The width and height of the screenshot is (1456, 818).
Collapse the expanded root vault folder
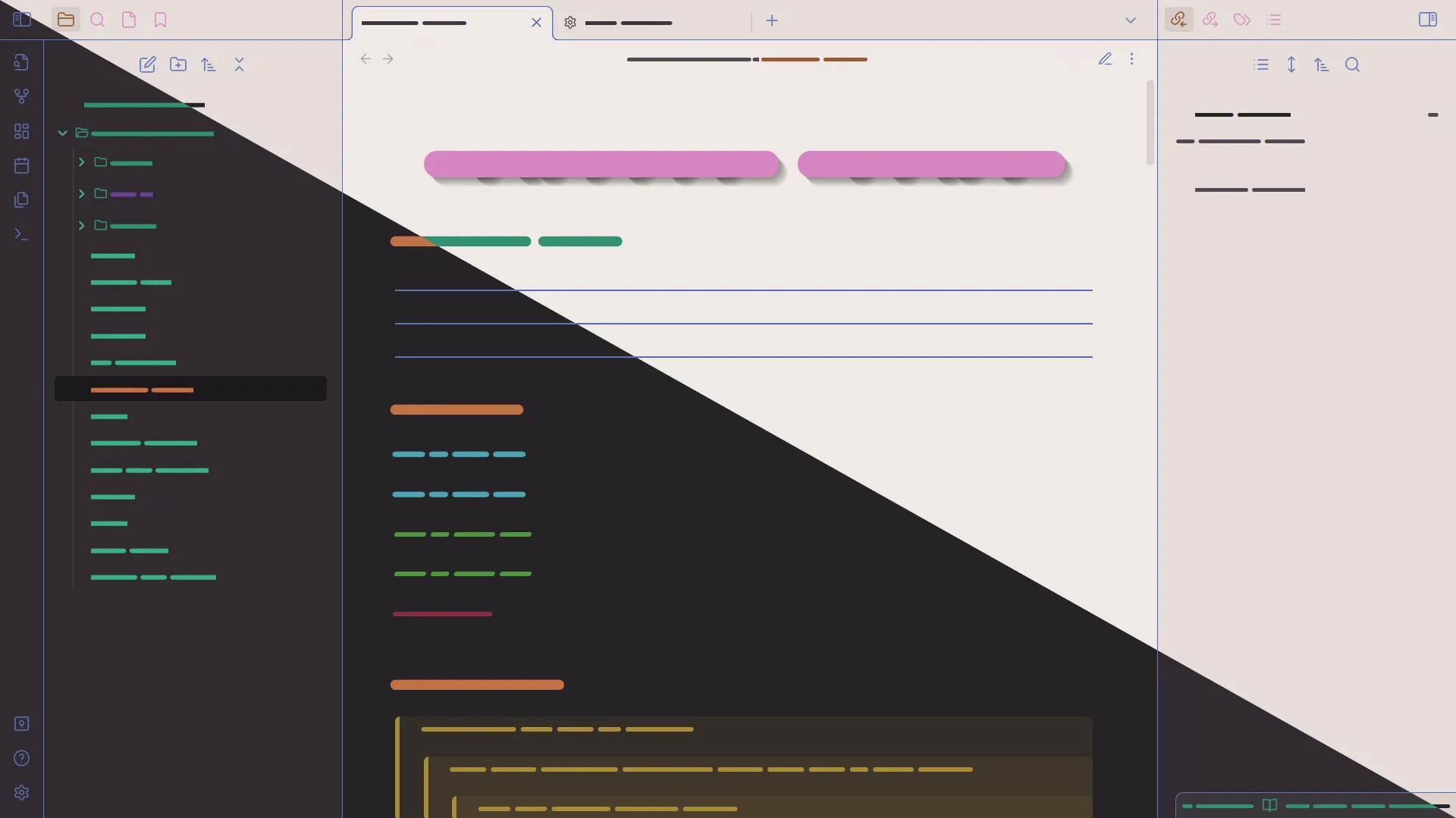point(63,133)
